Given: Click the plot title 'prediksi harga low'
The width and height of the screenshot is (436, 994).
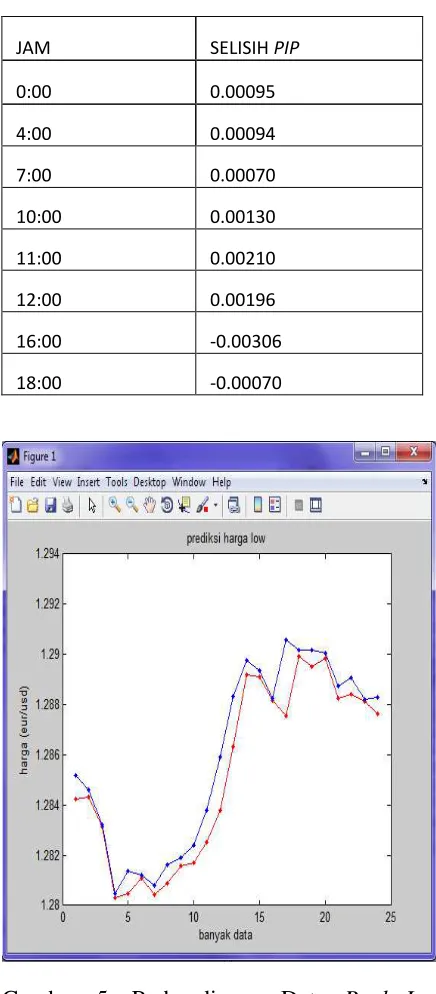Looking at the screenshot, I should click(226, 539).
